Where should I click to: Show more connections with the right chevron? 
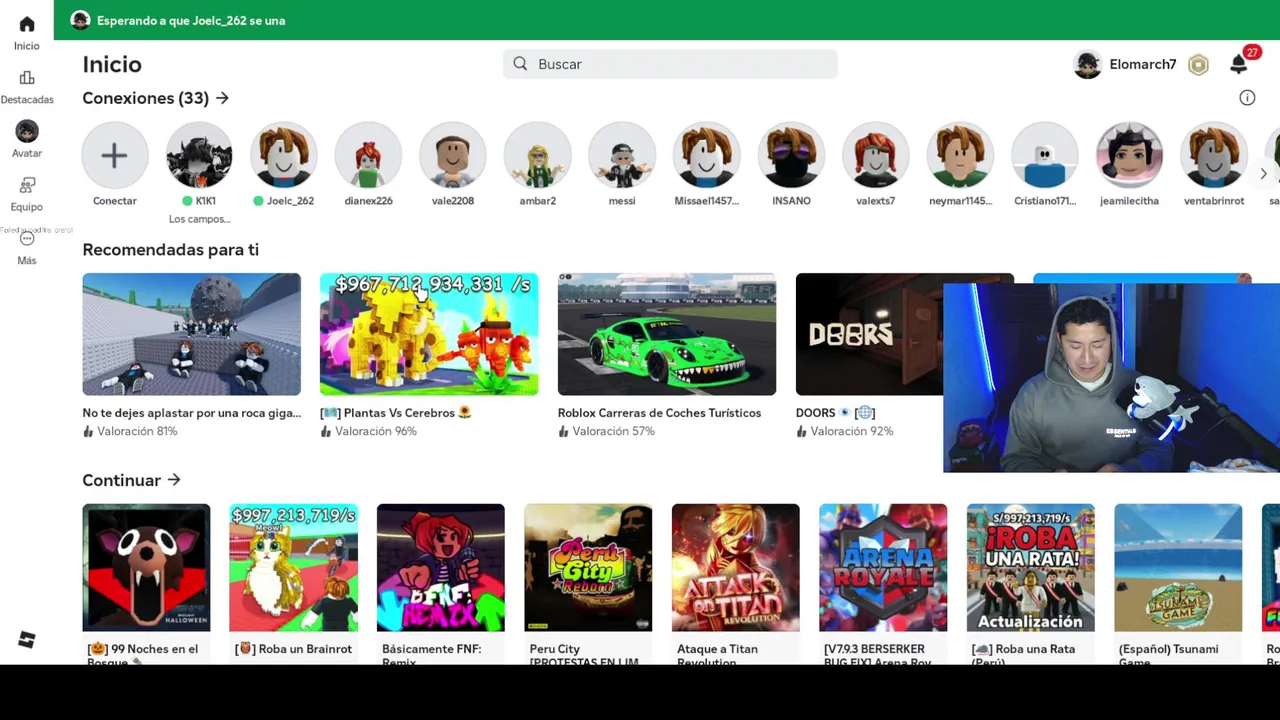click(1263, 174)
